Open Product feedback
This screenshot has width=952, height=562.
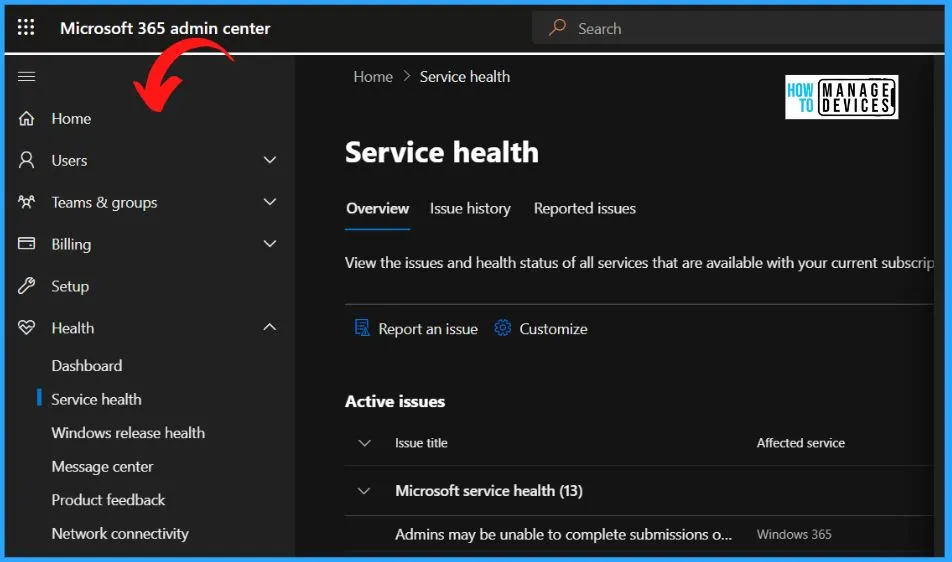(x=108, y=499)
